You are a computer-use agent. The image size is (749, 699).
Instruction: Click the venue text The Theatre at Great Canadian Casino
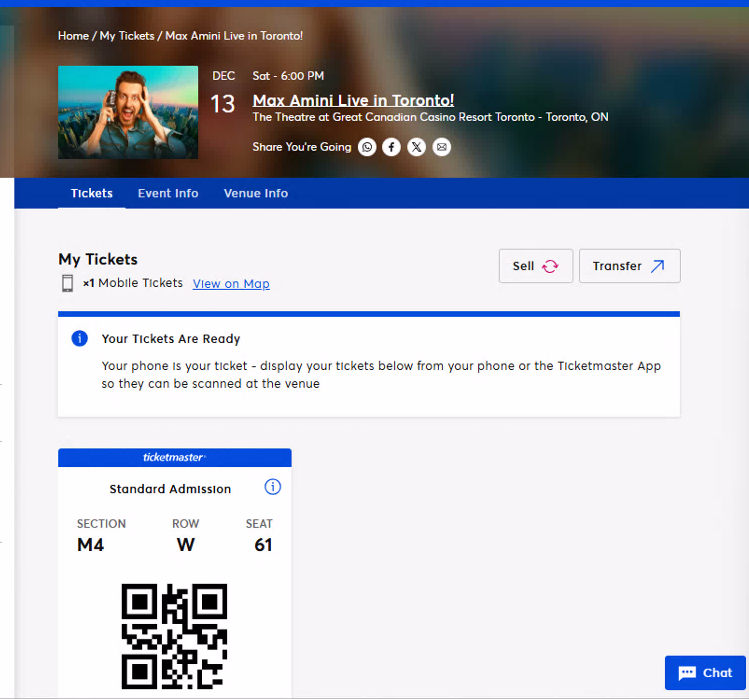point(430,117)
